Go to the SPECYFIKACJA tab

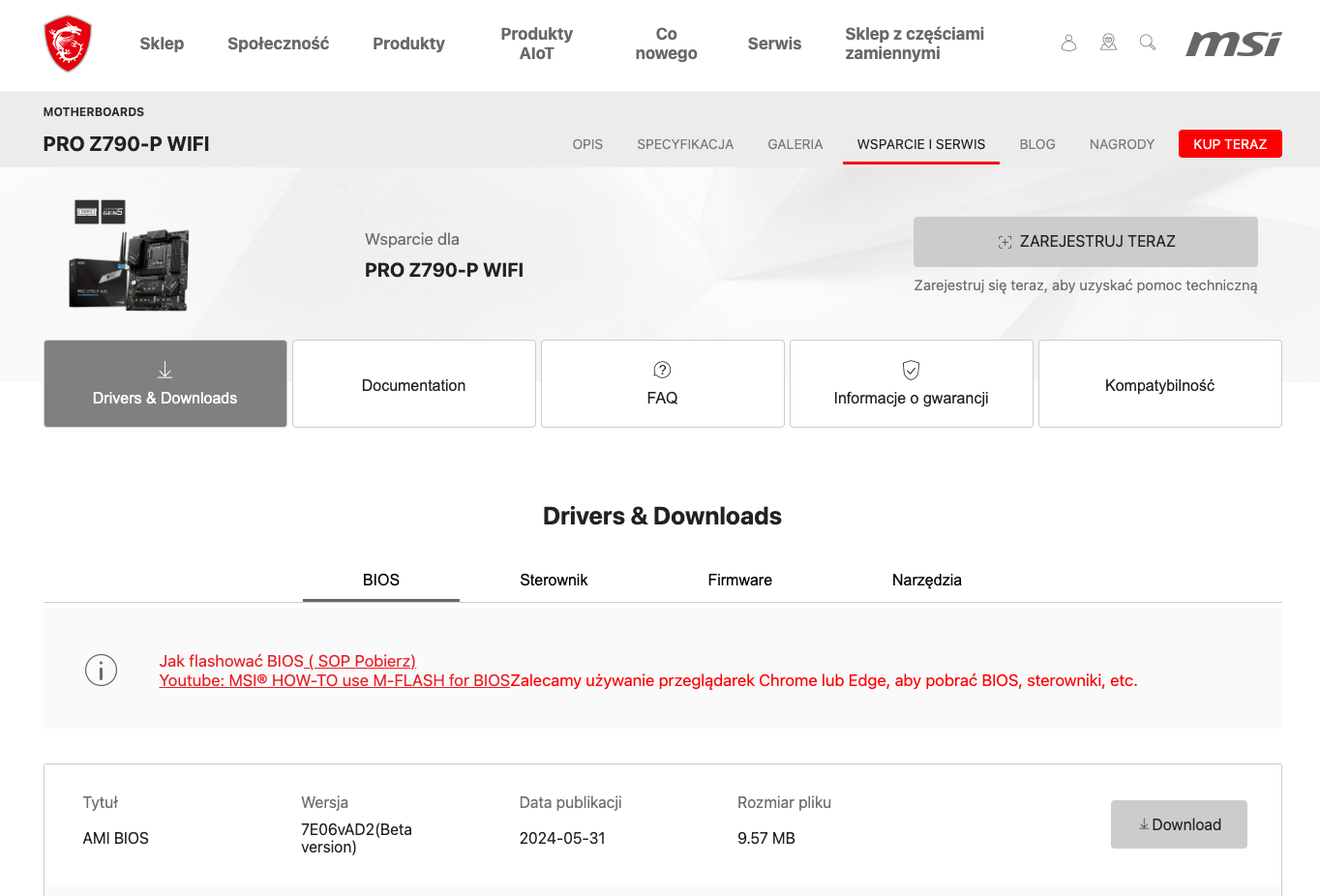click(x=685, y=144)
